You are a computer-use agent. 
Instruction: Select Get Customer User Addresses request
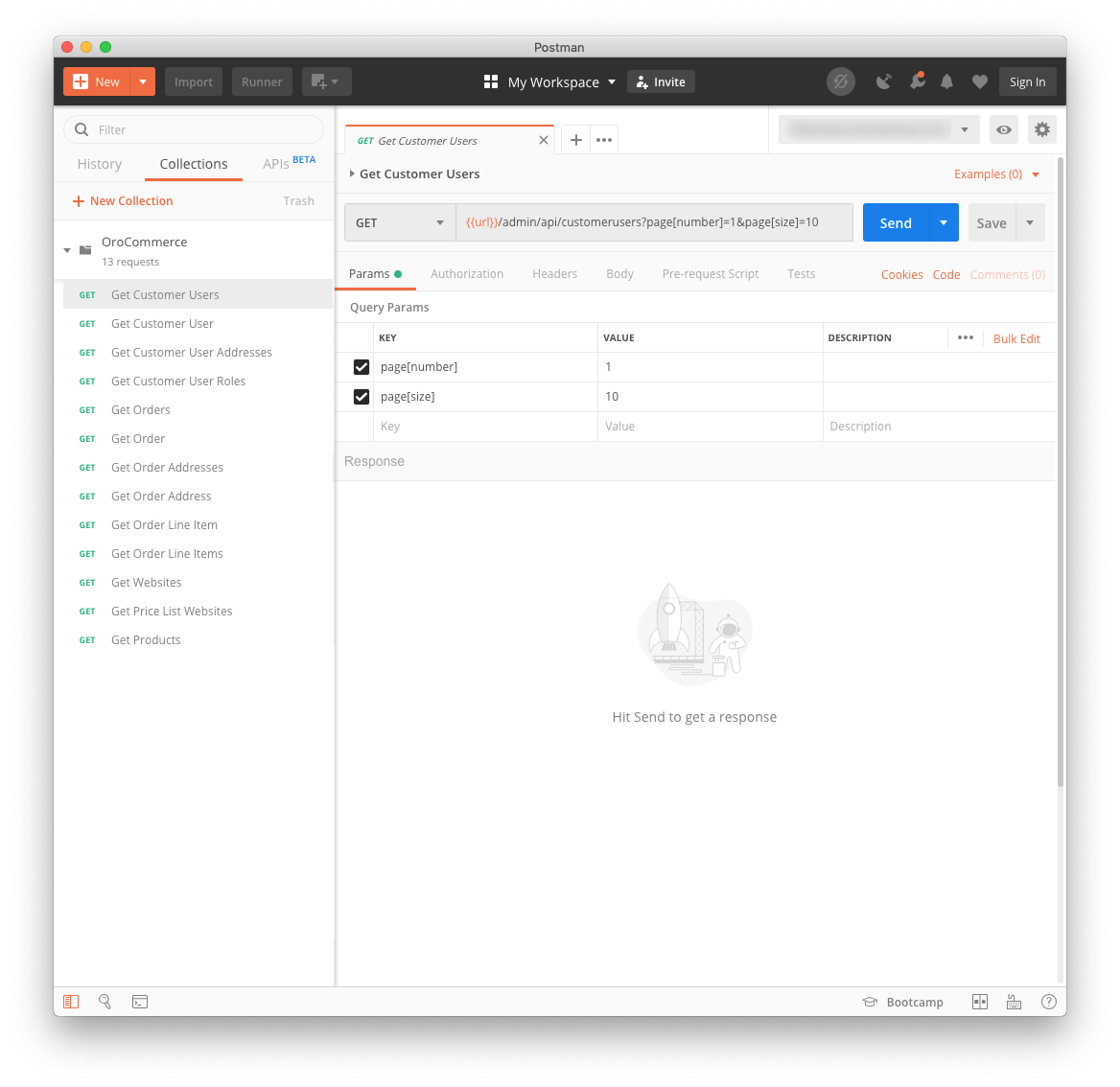click(x=198, y=352)
